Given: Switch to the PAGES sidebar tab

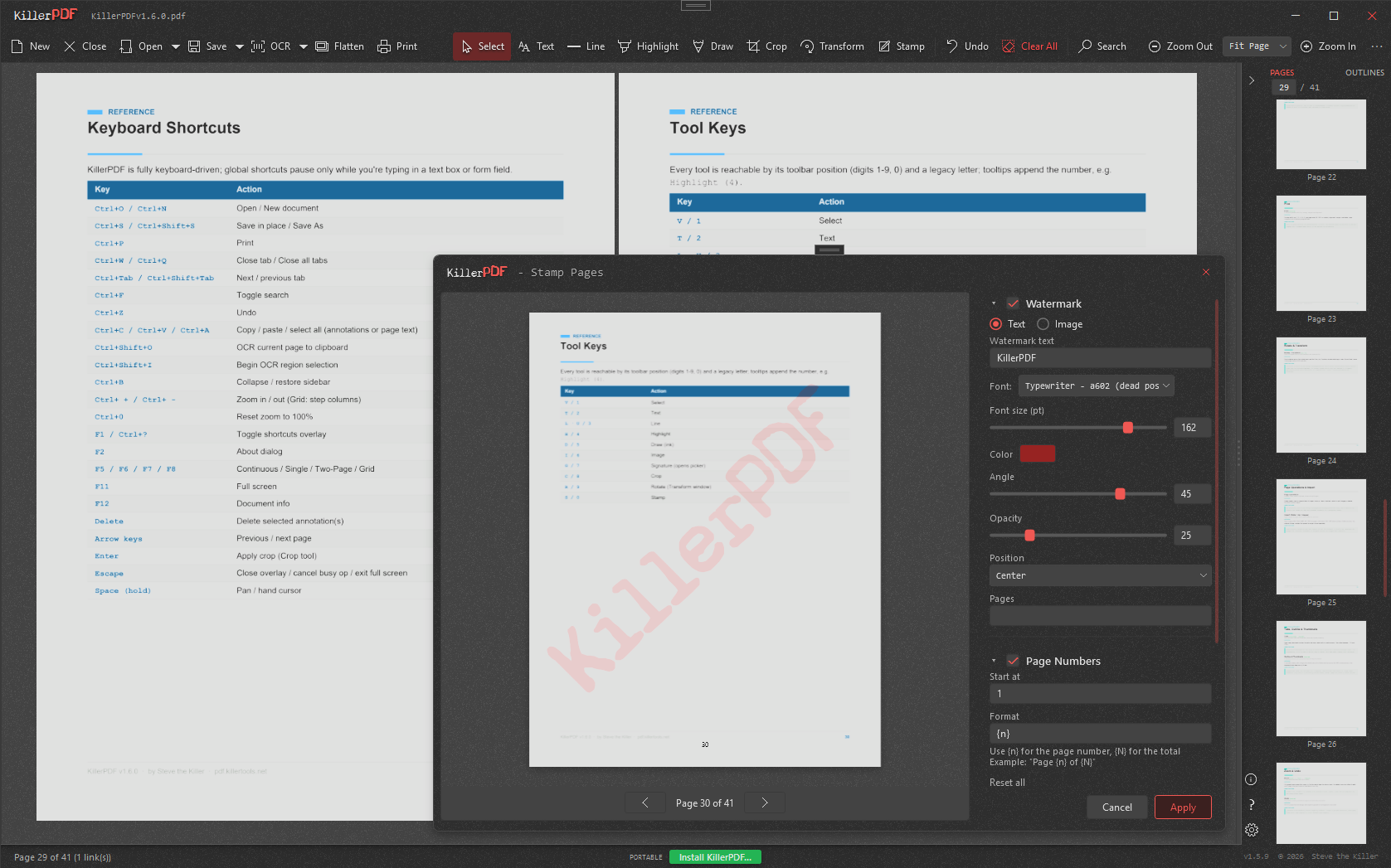Looking at the screenshot, I should point(1282,73).
